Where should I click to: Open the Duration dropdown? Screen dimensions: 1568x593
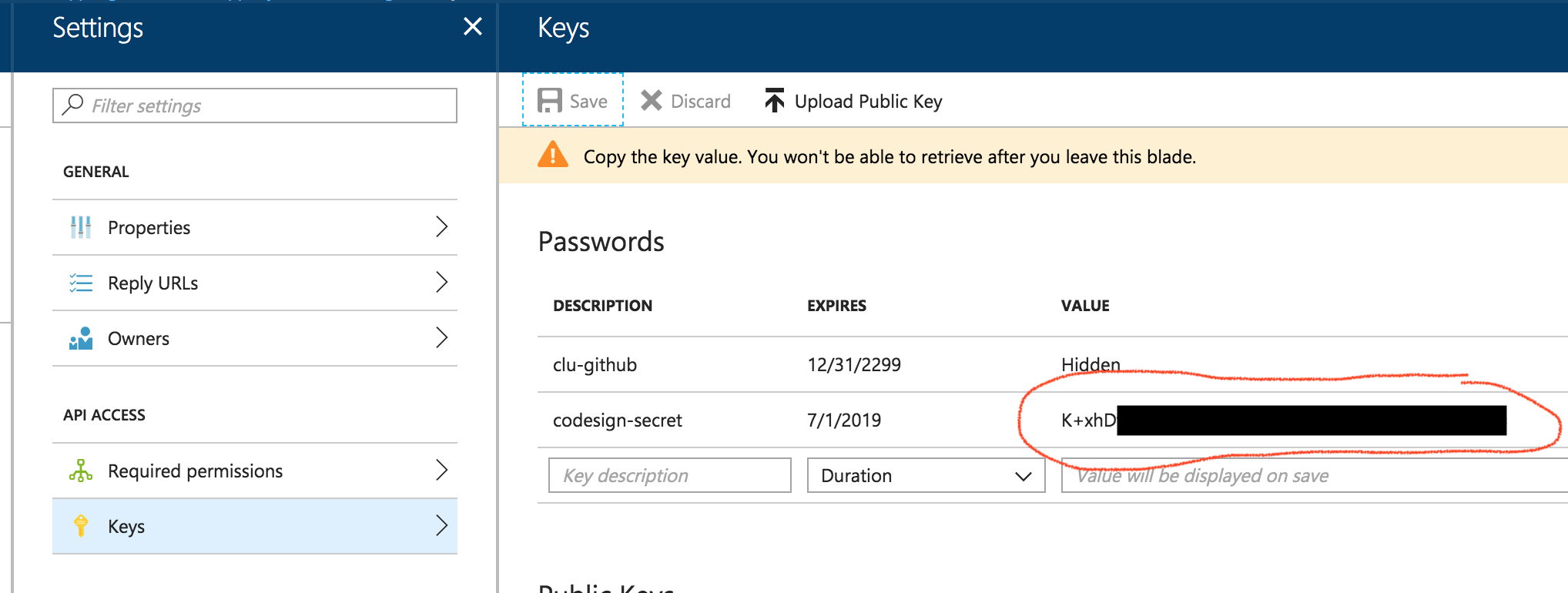926,475
